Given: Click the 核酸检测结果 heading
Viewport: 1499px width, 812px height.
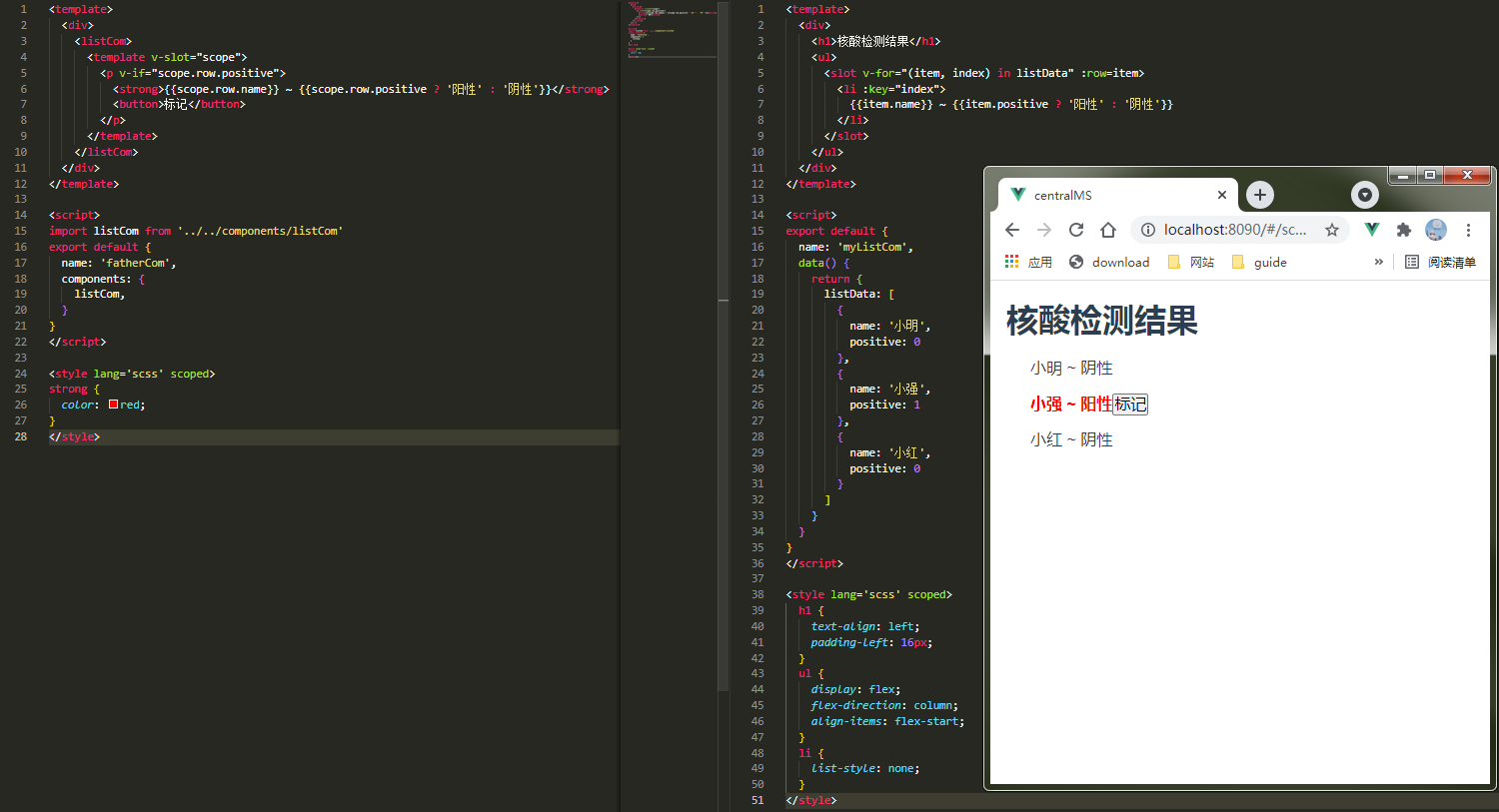Looking at the screenshot, I should click(x=1101, y=321).
